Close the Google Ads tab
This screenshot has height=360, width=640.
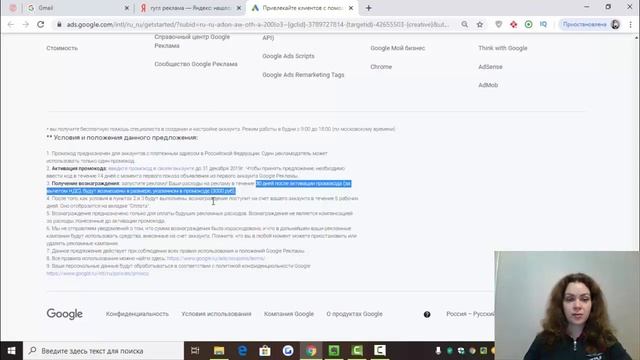point(351,8)
